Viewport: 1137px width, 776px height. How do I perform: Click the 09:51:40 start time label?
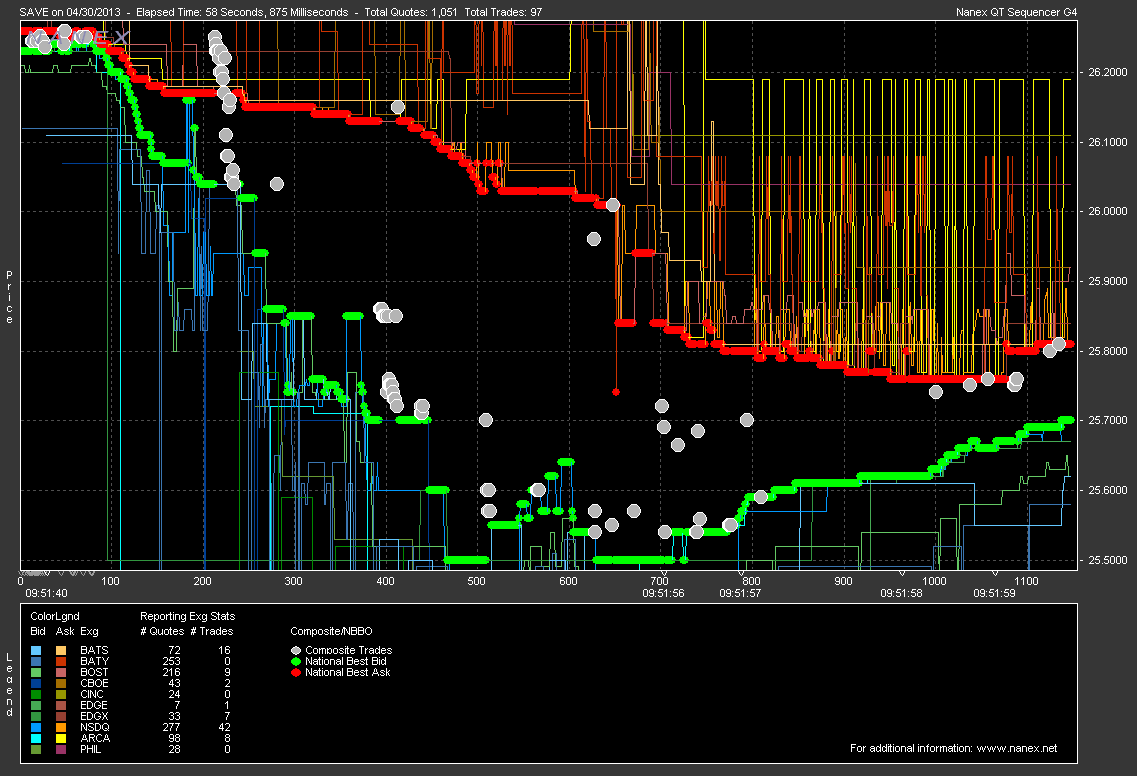pyautogui.click(x=46, y=593)
